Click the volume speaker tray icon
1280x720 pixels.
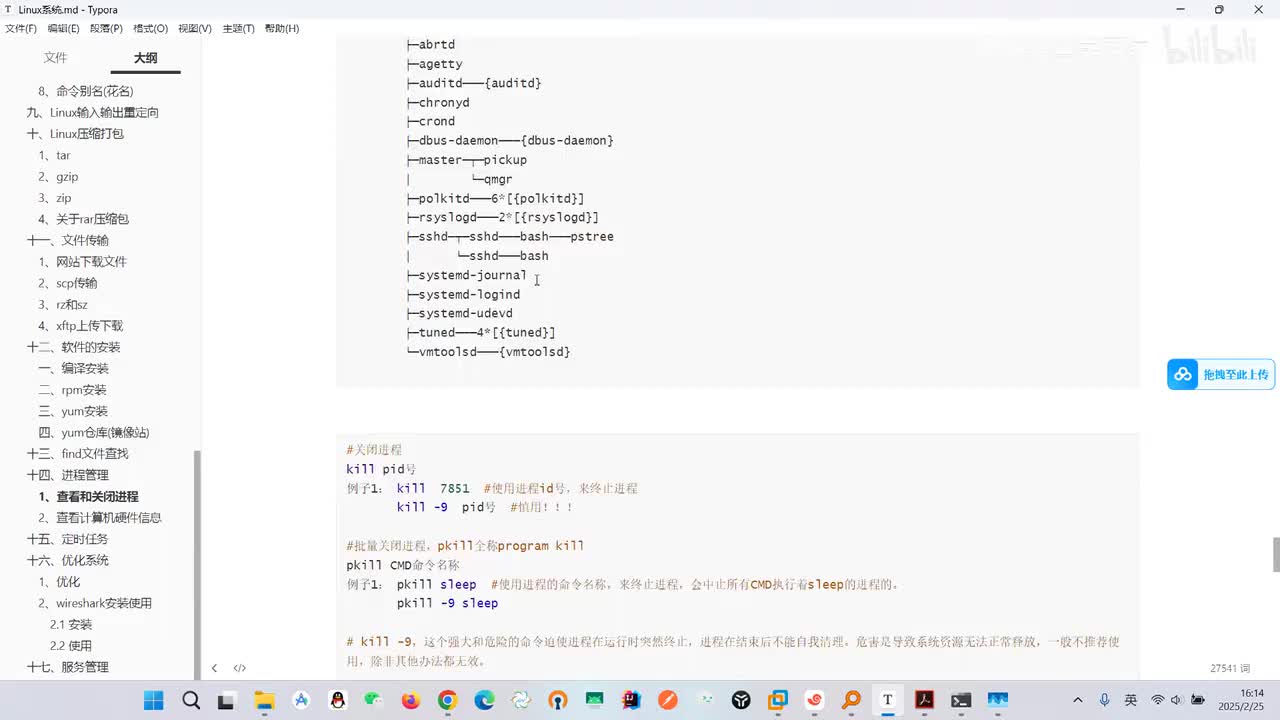pyautogui.click(x=1176, y=700)
